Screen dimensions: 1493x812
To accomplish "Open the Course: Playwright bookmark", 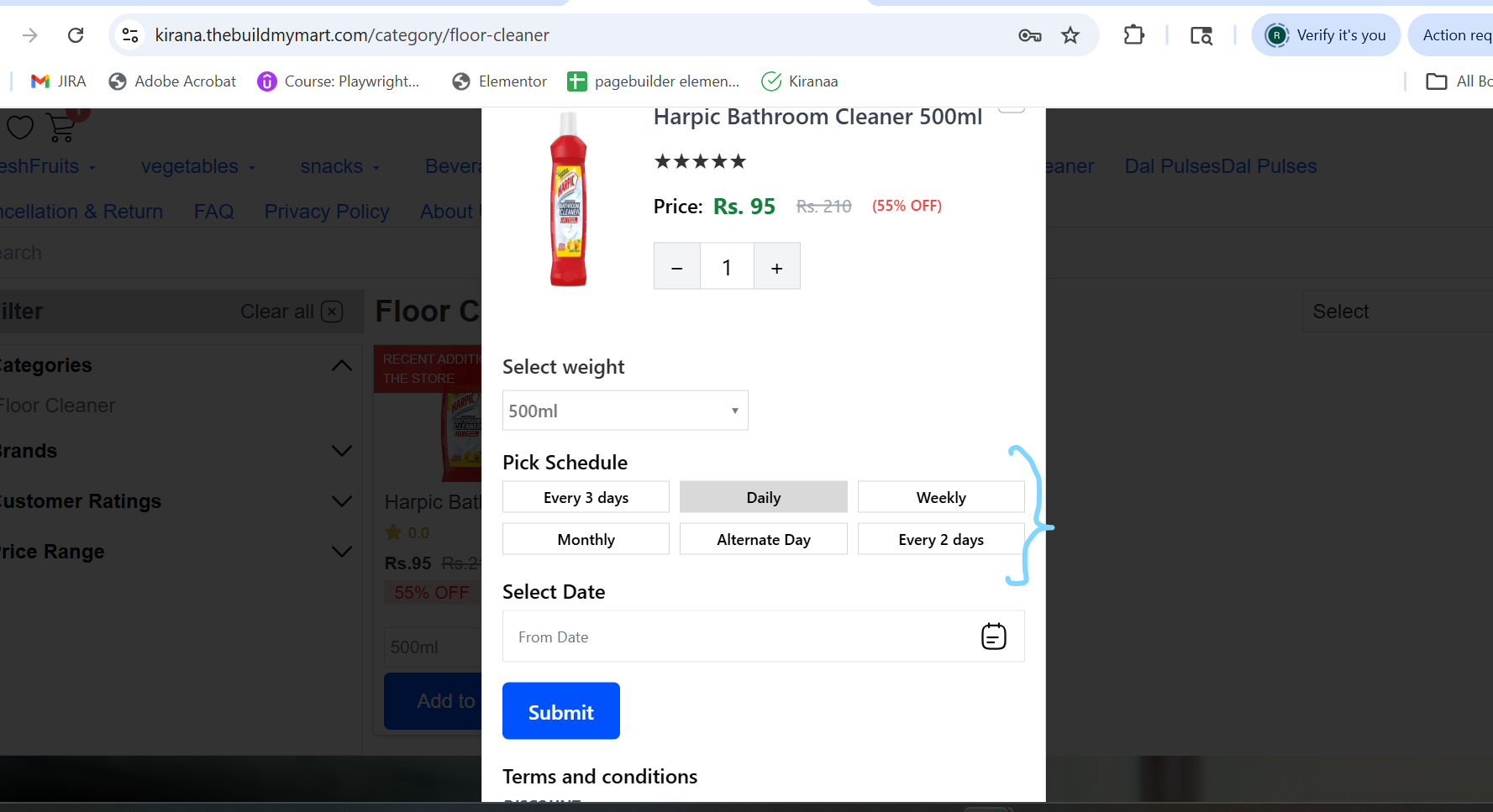I will [x=339, y=81].
